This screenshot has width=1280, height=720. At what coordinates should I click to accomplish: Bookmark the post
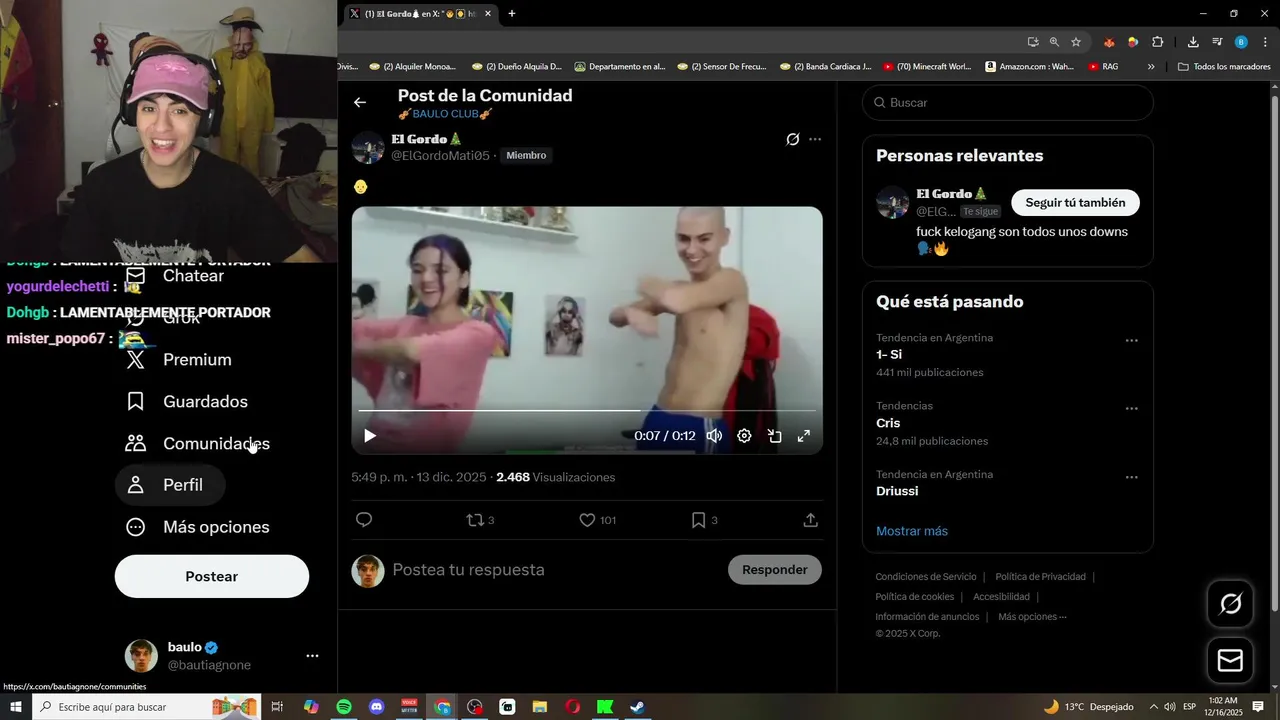point(704,520)
